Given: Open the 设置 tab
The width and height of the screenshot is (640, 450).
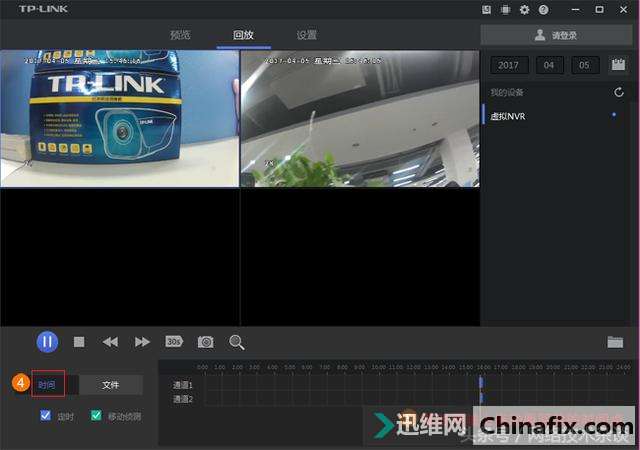Looking at the screenshot, I should (x=307, y=35).
